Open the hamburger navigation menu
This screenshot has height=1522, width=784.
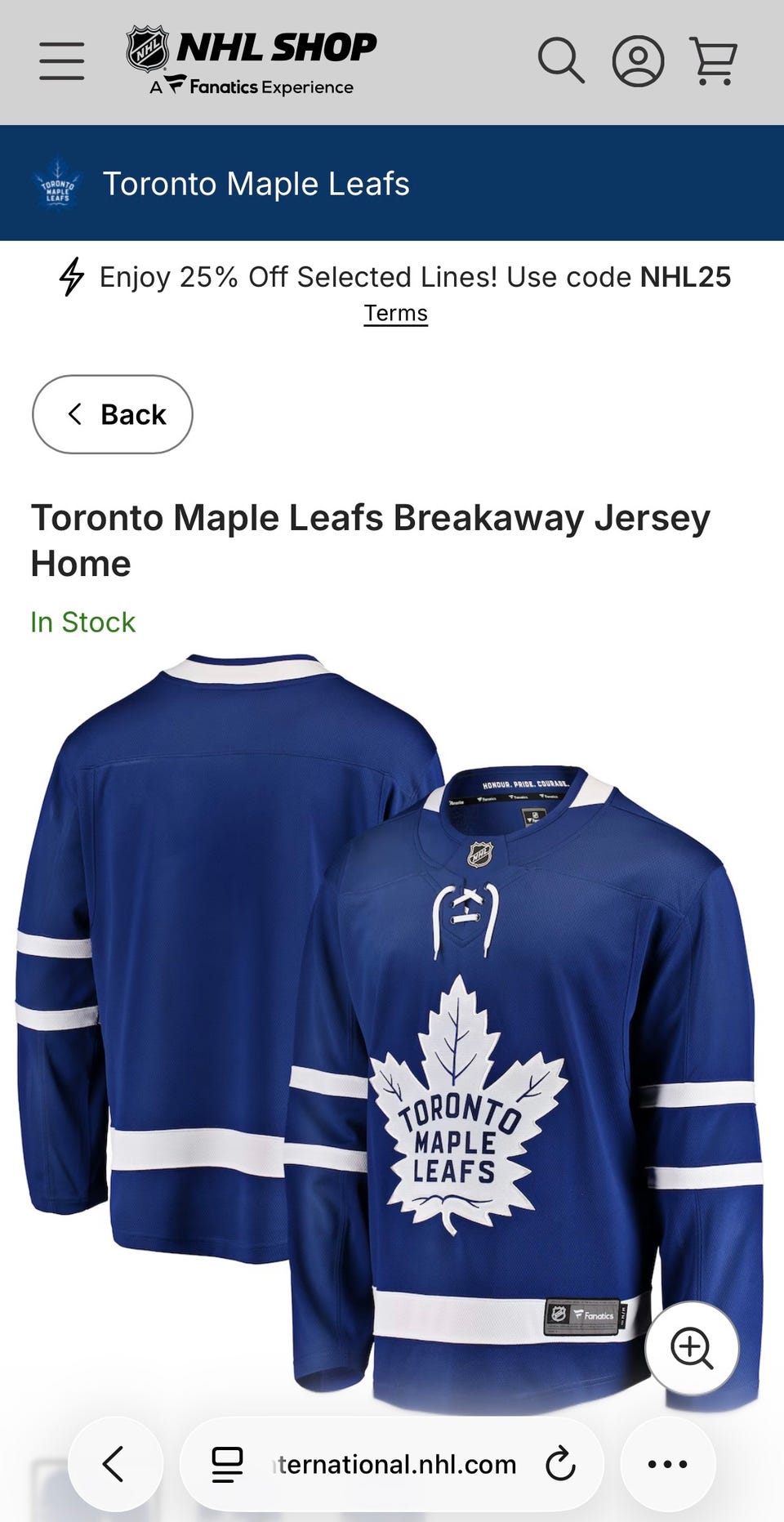[62, 61]
